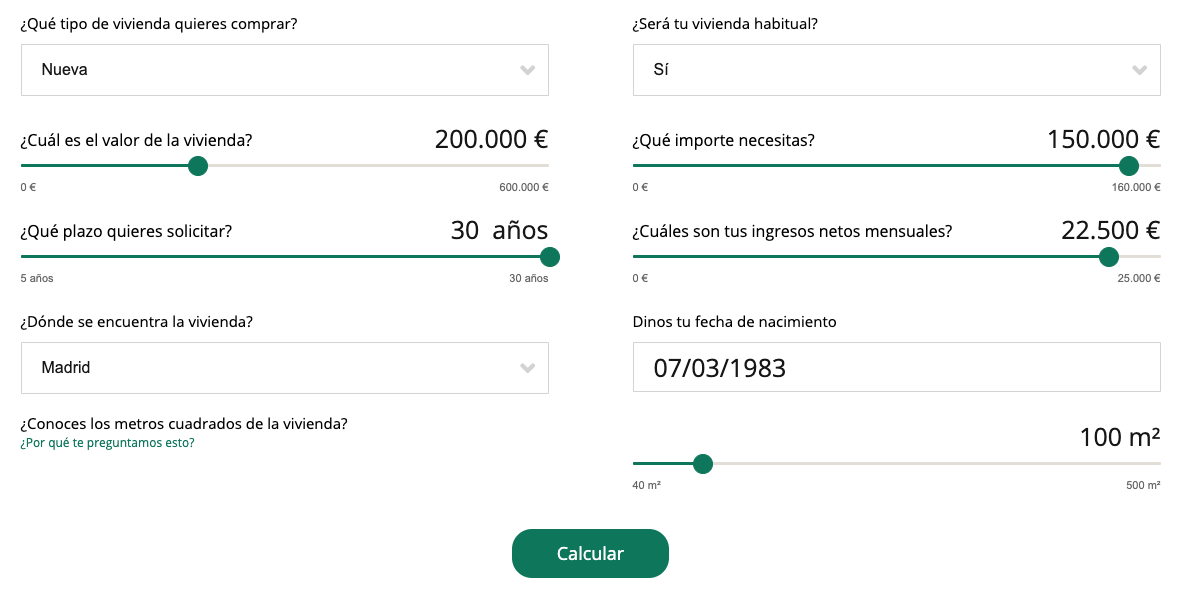Click the Calcular button
1188x607 pixels.
pyautogui.click(x=590, y=553)
